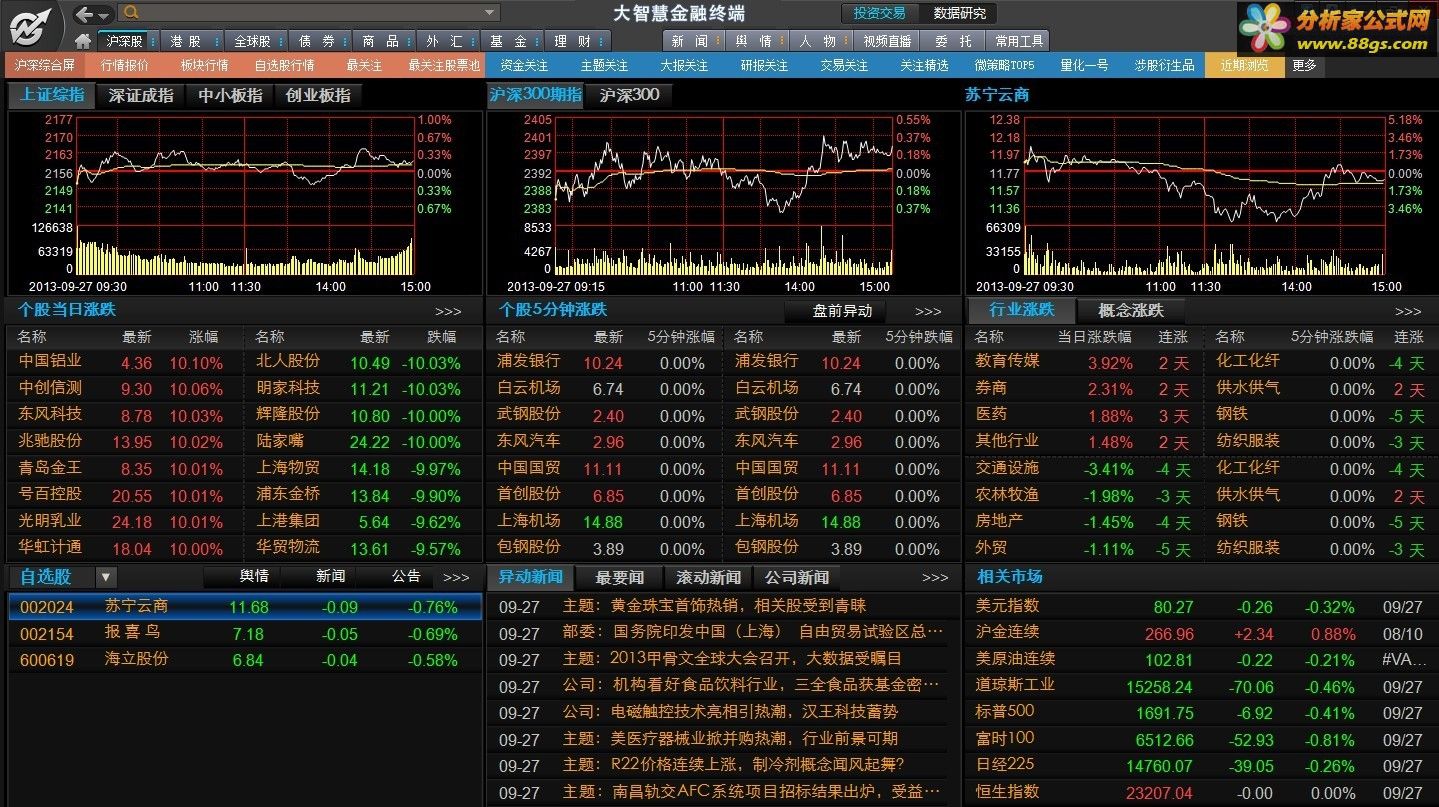
Task: Select the 行情报价 sub-tab
Action: (x=125, y=65)
